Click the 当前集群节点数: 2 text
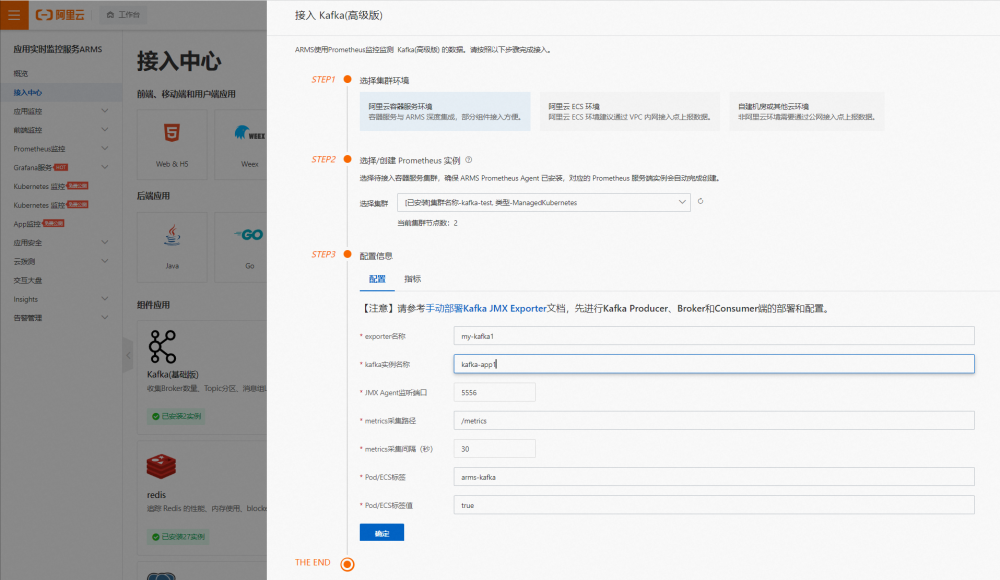Screen dimensions: 1000x580 click(427, 223)
